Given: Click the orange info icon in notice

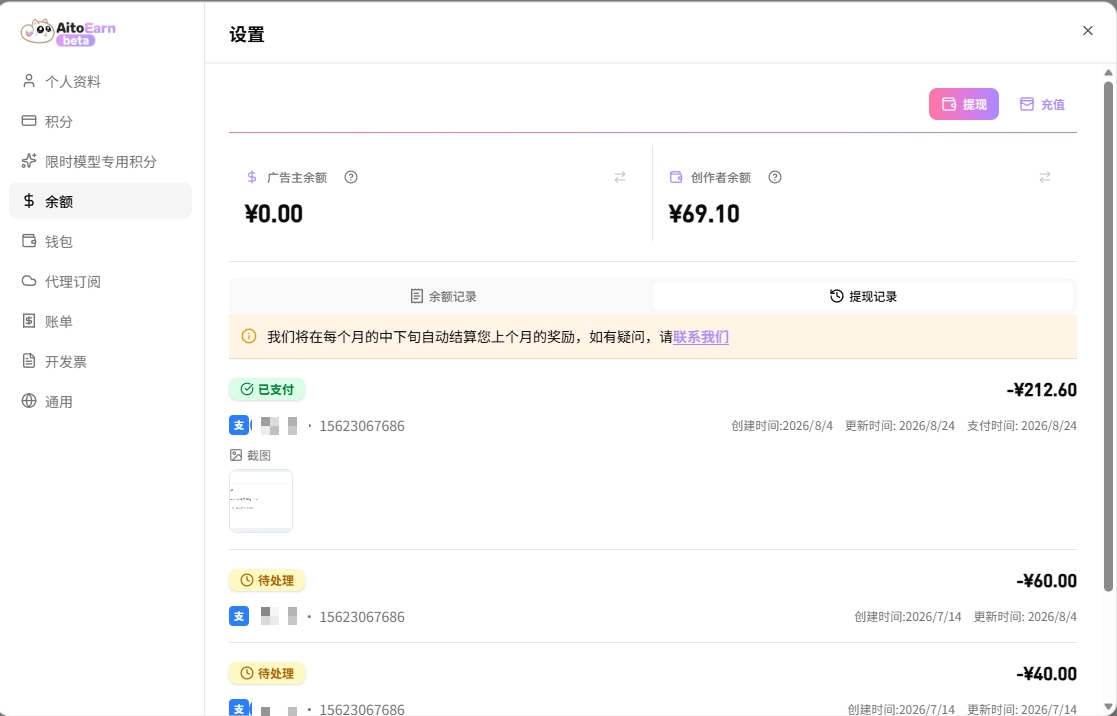Looking at the screenshot, I should [x=249, y=336].
